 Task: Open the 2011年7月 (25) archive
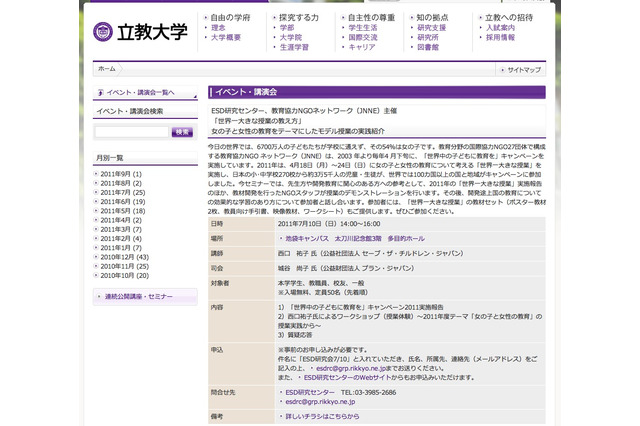point(123,193)
